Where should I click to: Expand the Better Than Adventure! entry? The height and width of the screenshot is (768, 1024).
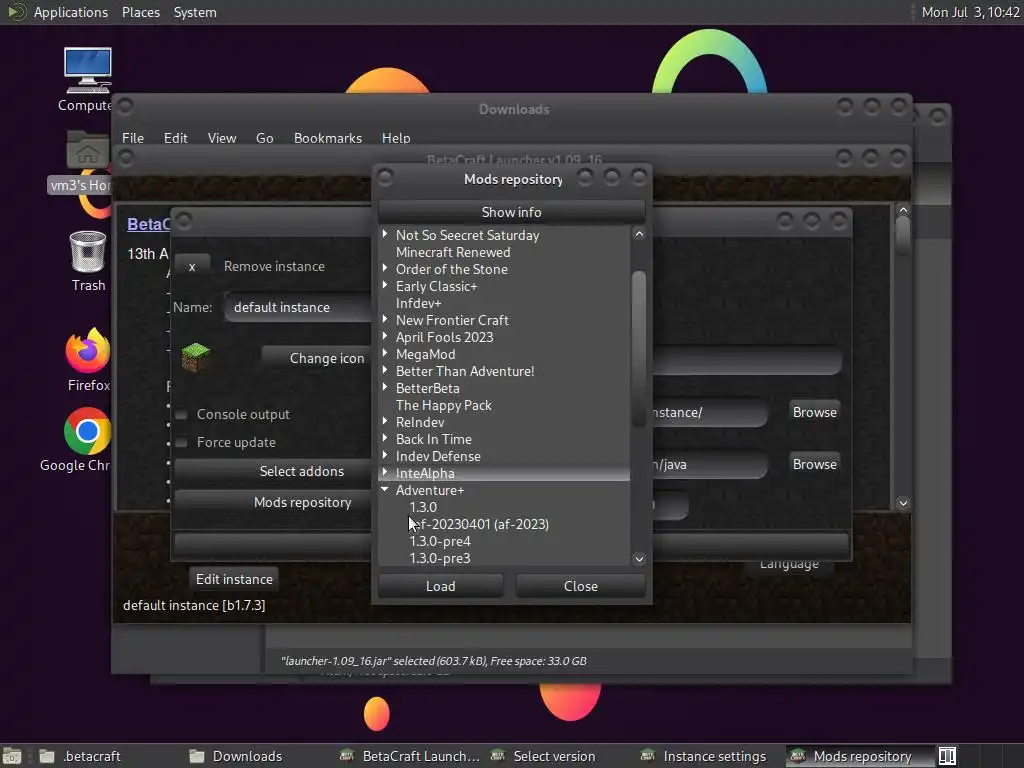385,370
